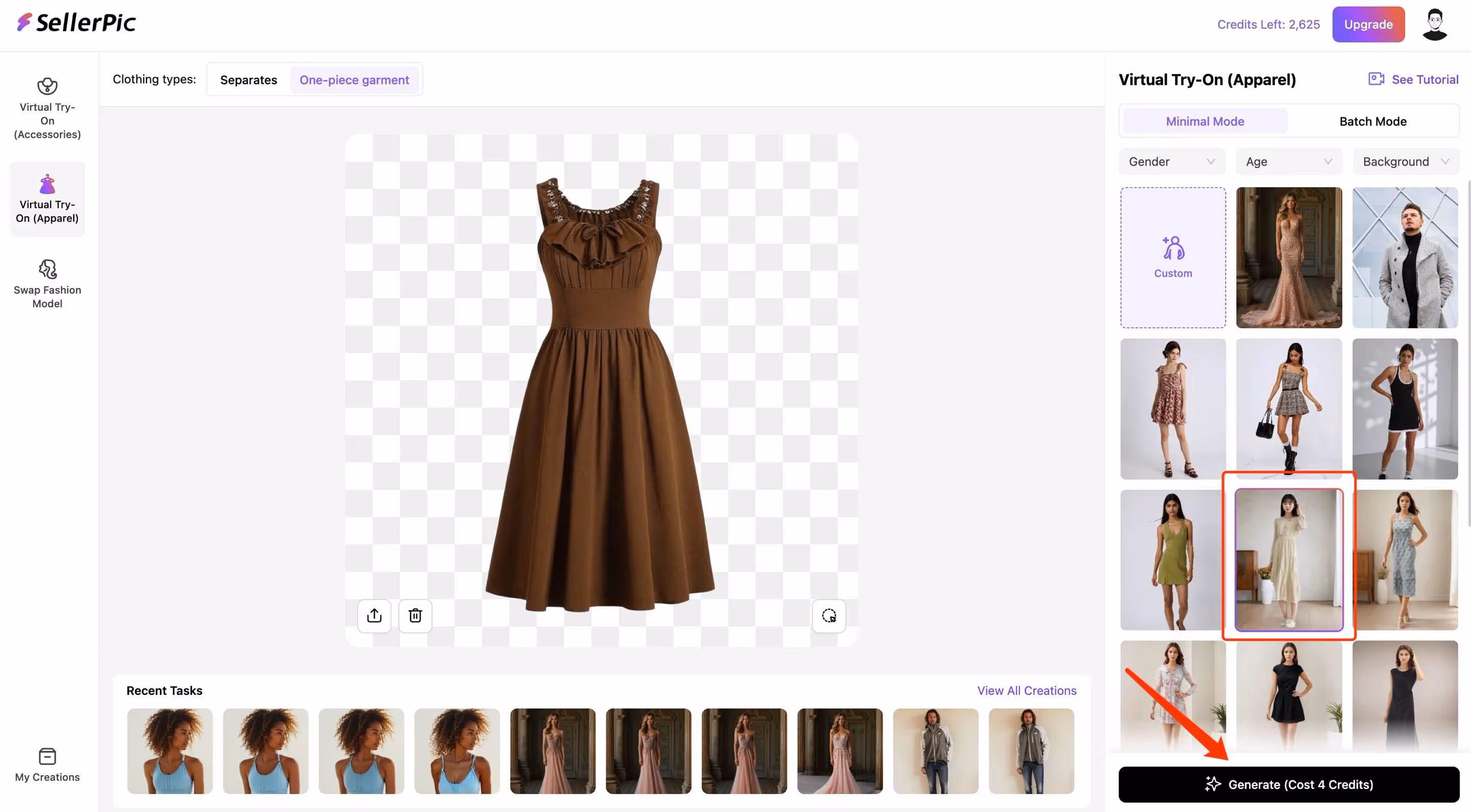Click the lasso selection icon on the canvas
The width and height of the screenshot is (1471, 812).
pyautogui.click(x=828, y=615)
